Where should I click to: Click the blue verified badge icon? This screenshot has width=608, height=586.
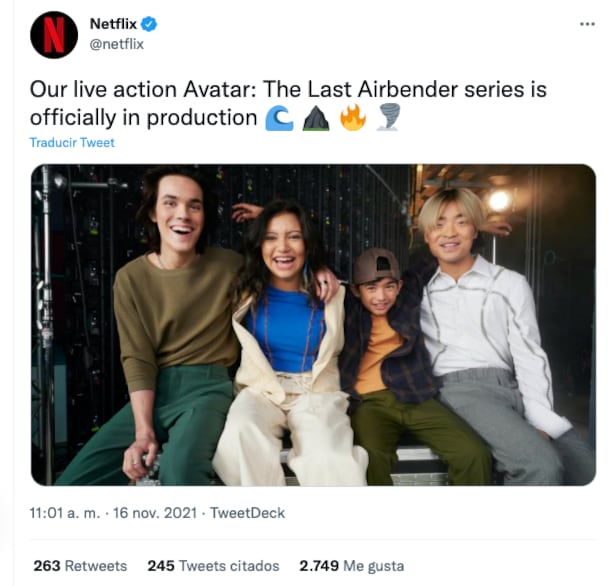click(x=149, y=24)
